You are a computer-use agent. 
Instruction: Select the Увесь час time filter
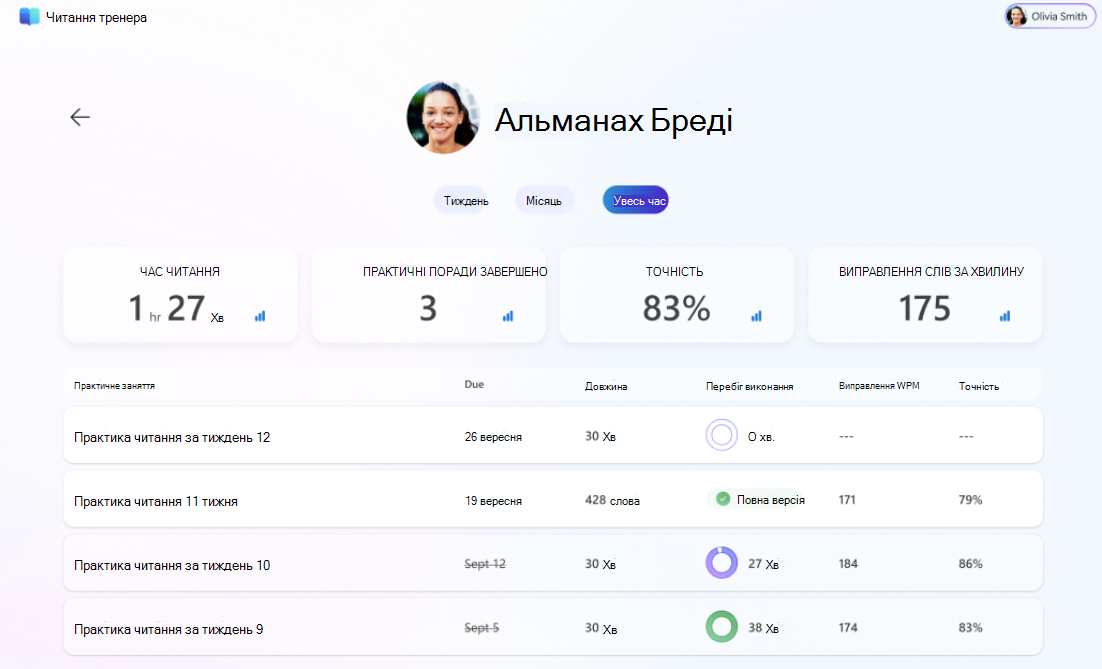pos(635,200)
